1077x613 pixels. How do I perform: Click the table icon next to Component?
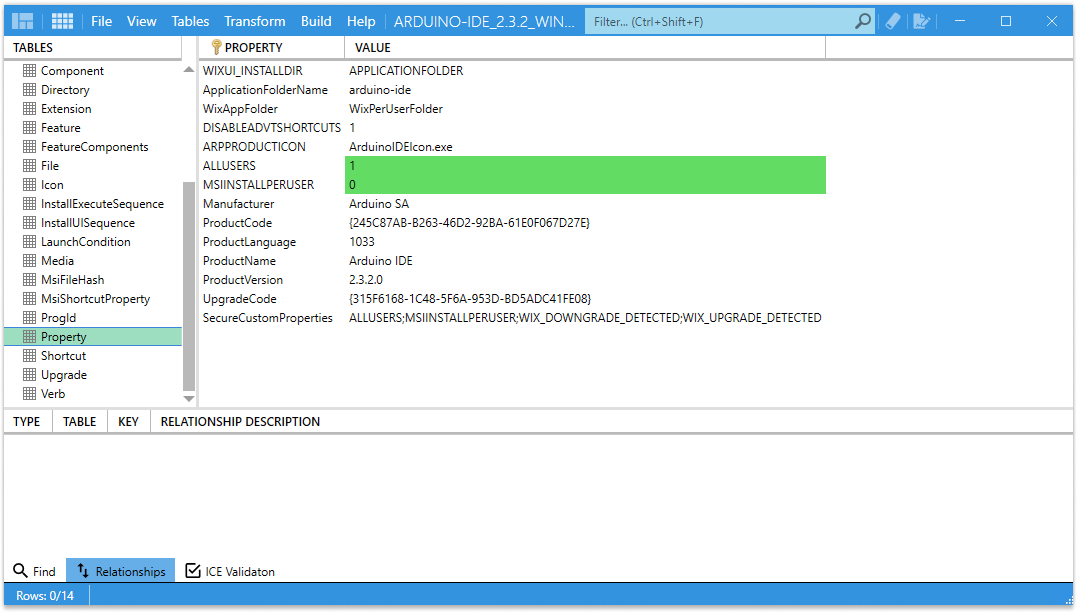[30, 70]
